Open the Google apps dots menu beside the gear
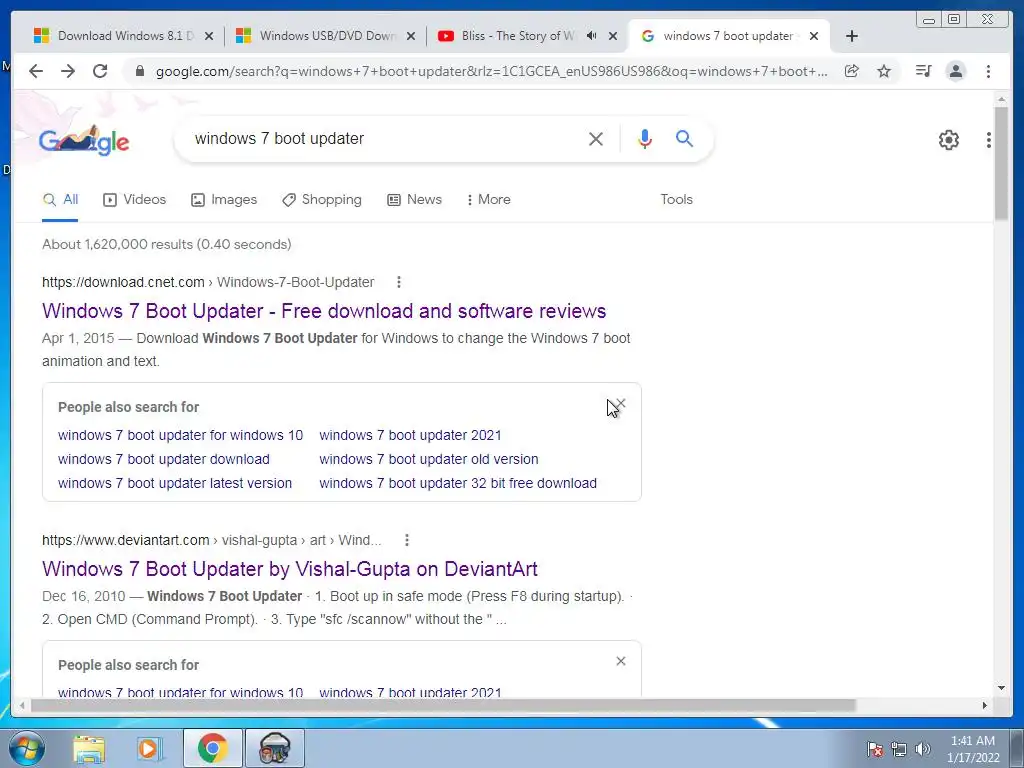1024x768 pixels. coord(989,140)
